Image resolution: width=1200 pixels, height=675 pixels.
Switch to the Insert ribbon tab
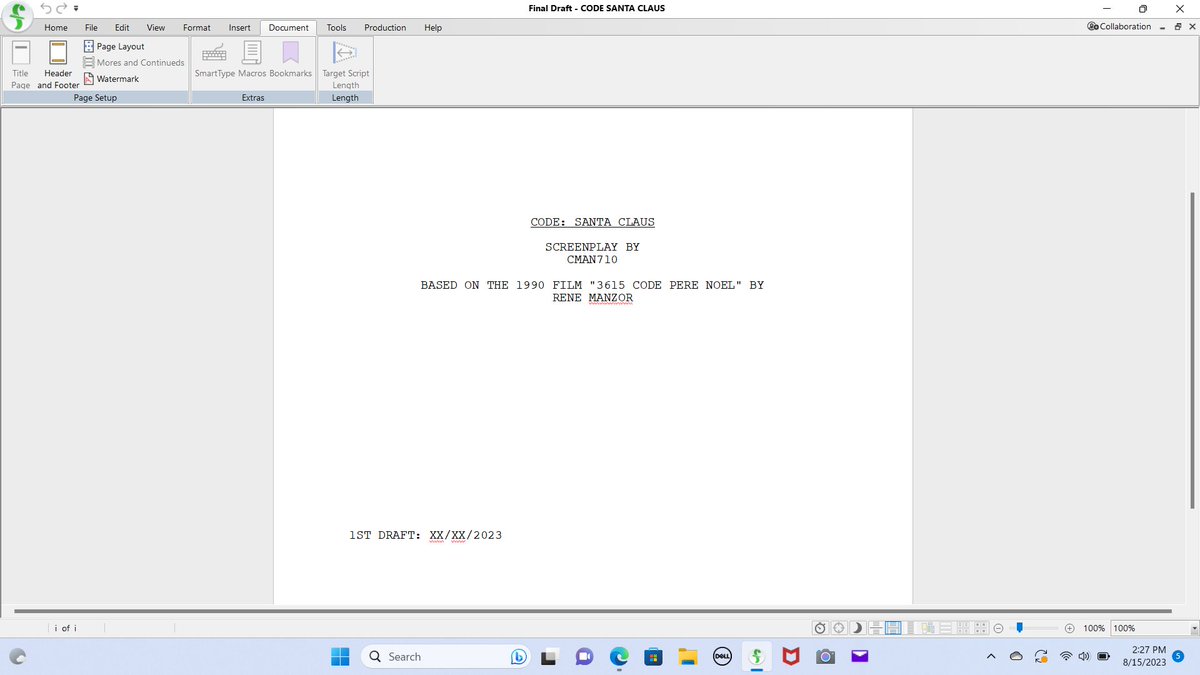pyautogui.click(x=239, y=28)
